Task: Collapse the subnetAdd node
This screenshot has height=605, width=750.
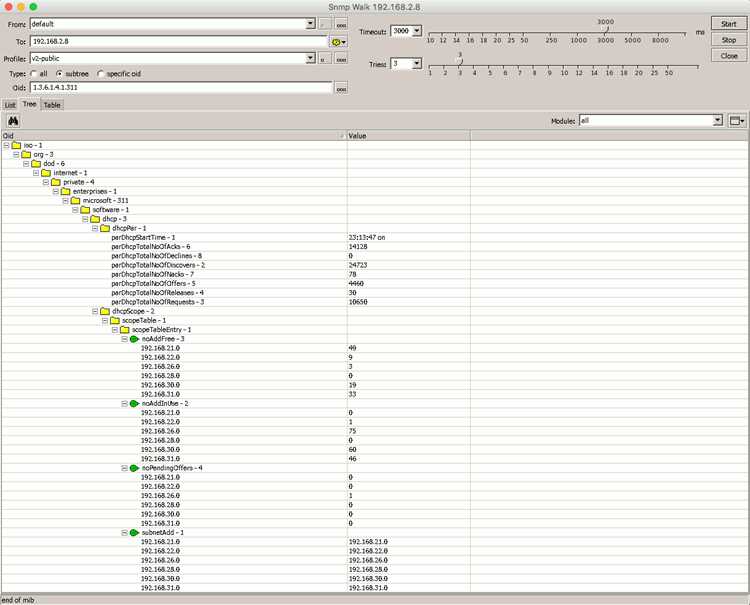Action: coord(124,533)
